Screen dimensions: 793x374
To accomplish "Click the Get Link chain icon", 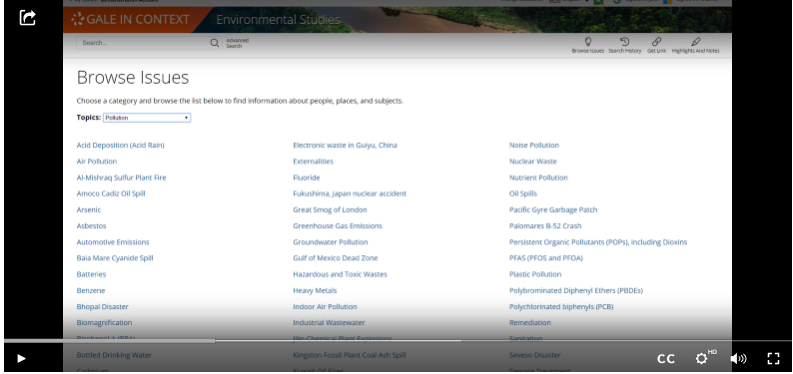I will 656,41.
